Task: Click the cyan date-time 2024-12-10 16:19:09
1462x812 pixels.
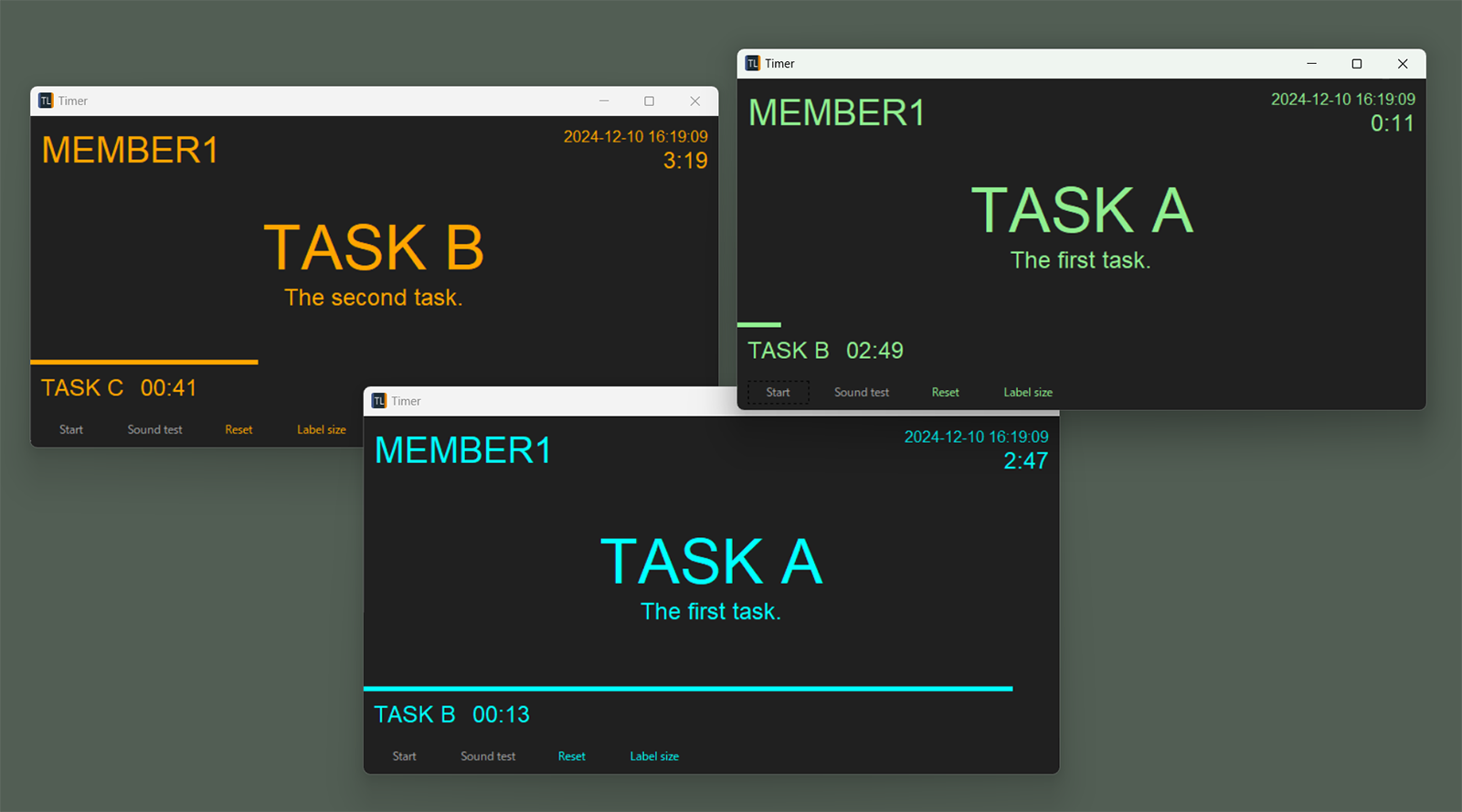Action: click(x=977, y=437)
